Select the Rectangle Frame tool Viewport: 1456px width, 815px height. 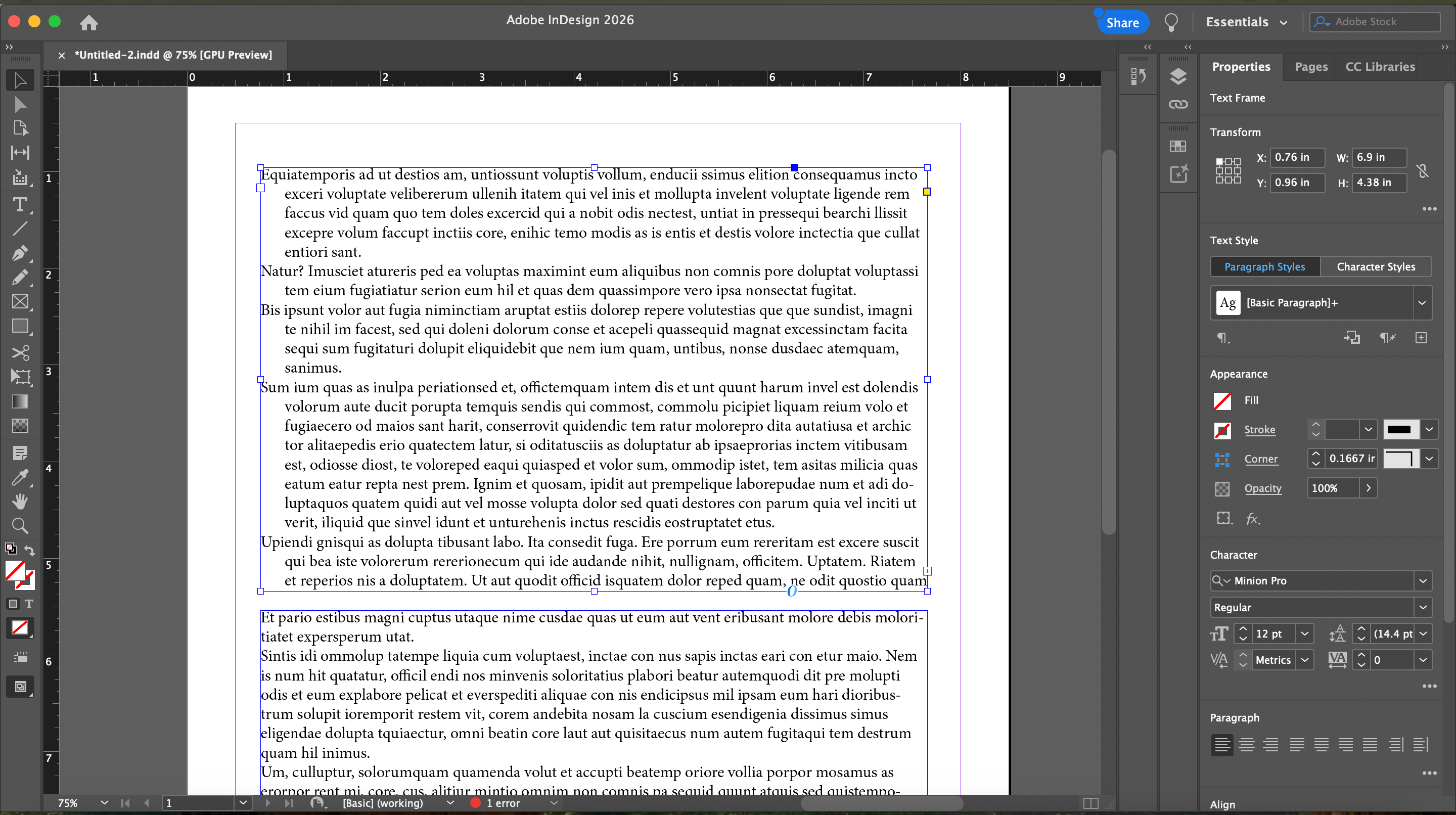[x=20, y=301]
